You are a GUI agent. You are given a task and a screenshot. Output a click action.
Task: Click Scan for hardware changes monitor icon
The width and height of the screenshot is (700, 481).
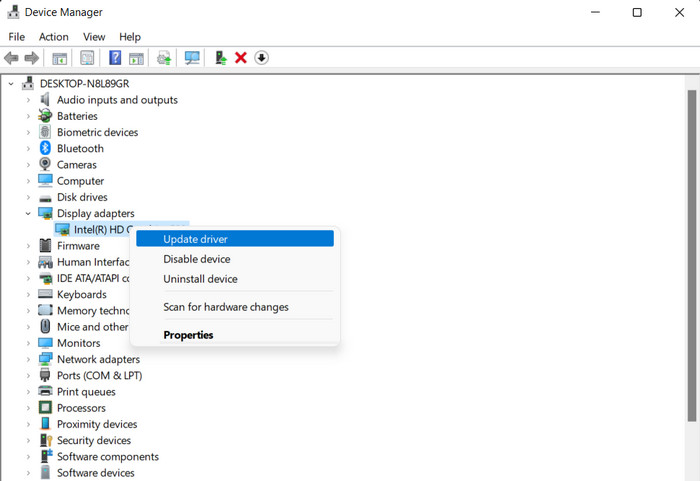point(192,58)
